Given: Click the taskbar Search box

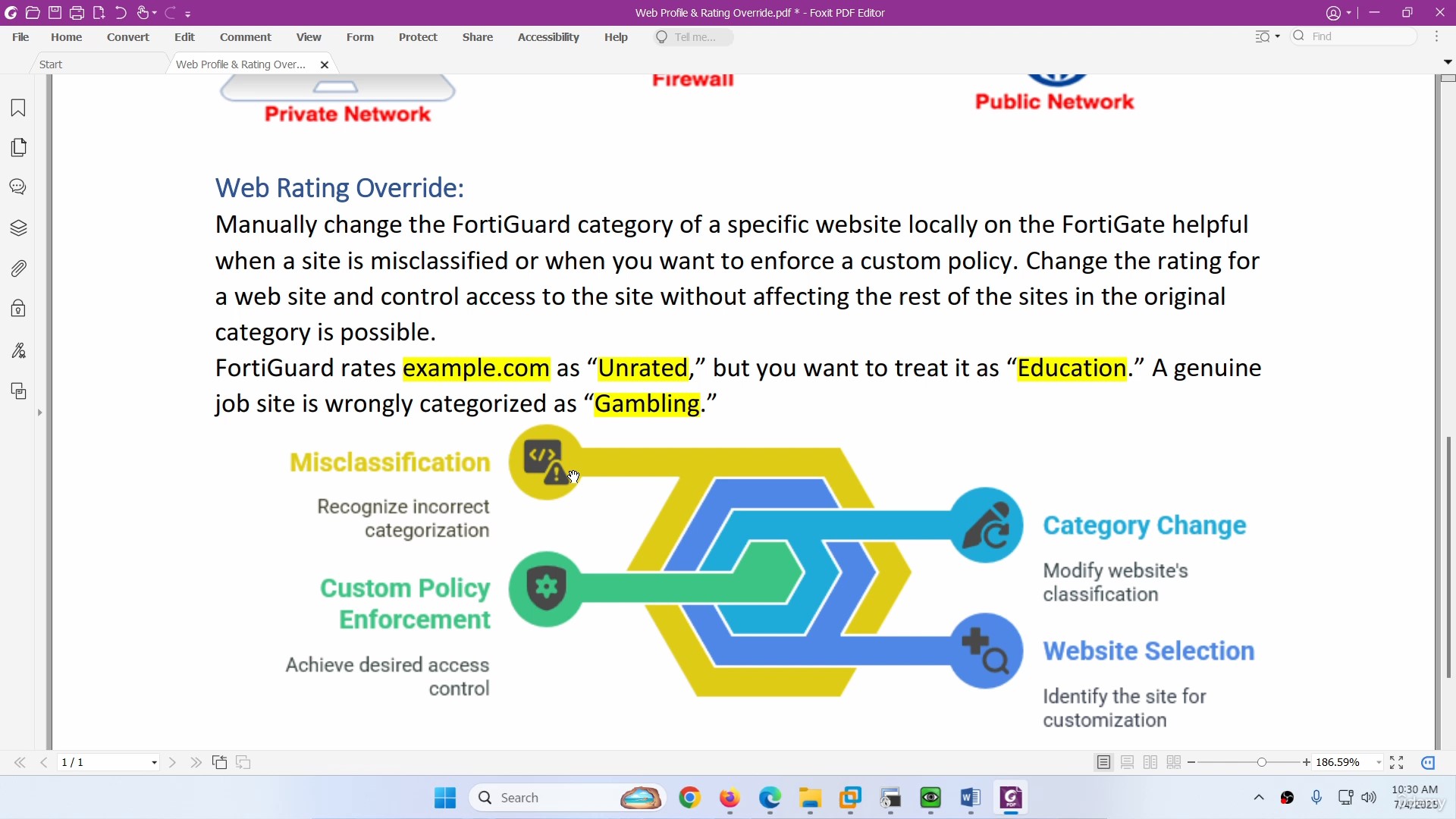Looking at the screenshot, I should (567, 798).
